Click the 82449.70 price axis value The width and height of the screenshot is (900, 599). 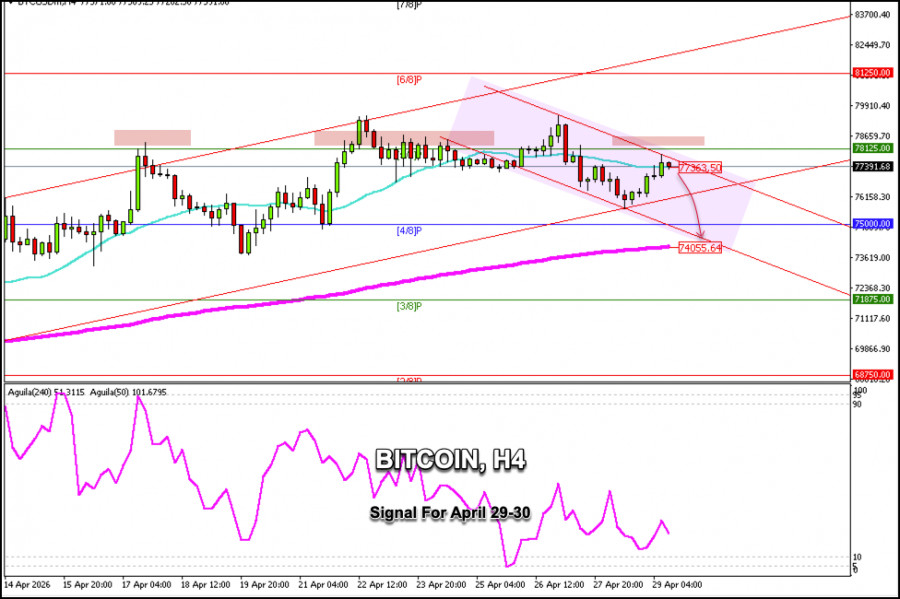click(872, 45)
